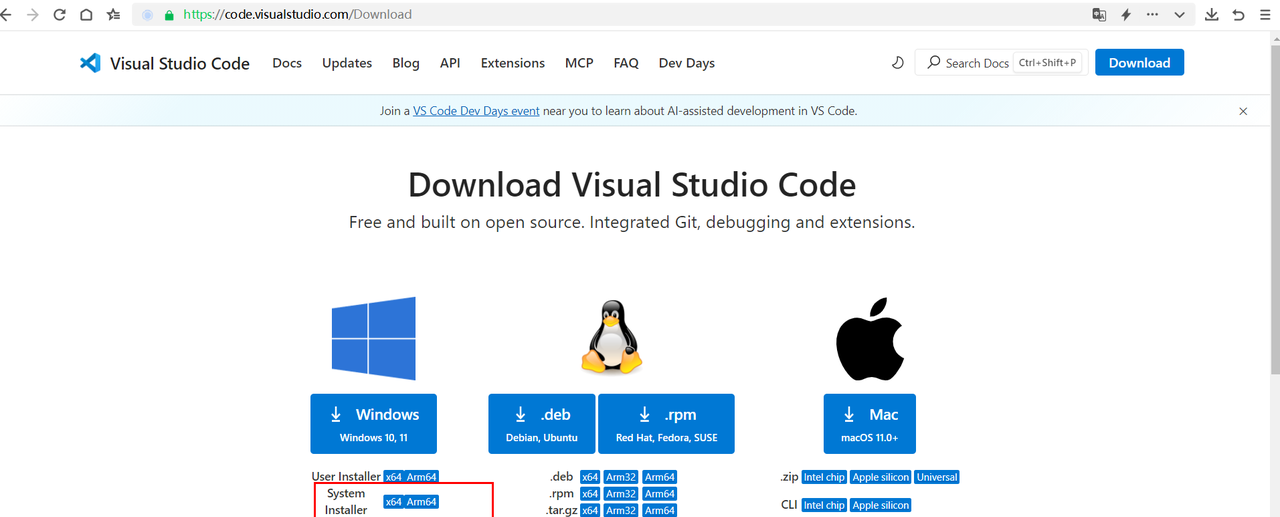Select System Installer x64 link
Image resolution: width=1280 pixels, height=517 pixels.
(394, 502)
